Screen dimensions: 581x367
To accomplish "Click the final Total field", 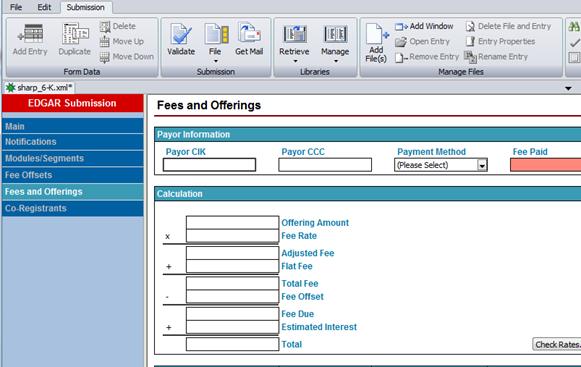I will coord(232,344).
